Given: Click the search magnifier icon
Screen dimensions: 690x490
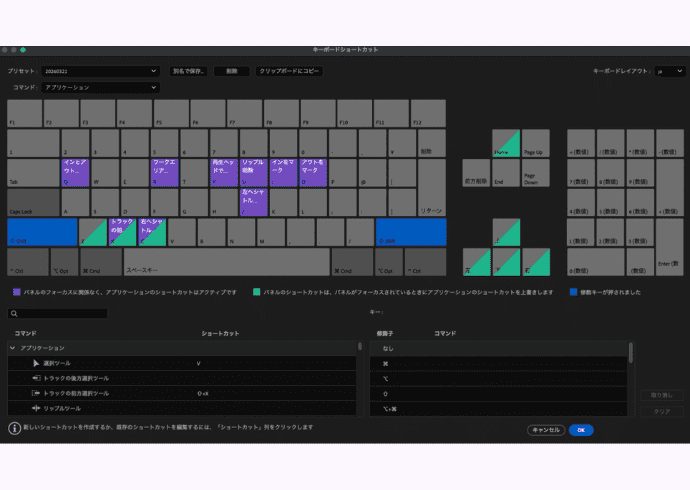Looking at the screenshot, I should [13, 313].
